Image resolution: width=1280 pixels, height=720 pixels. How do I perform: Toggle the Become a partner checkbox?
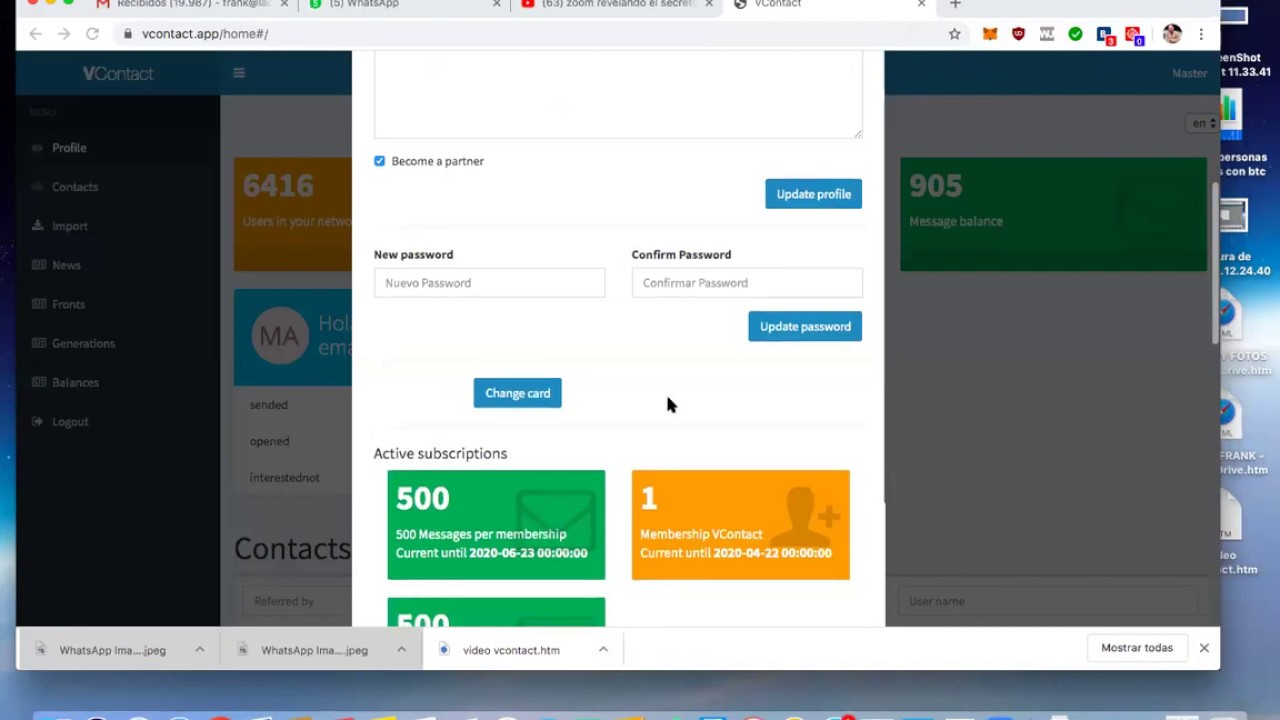[x=379, y=161]
